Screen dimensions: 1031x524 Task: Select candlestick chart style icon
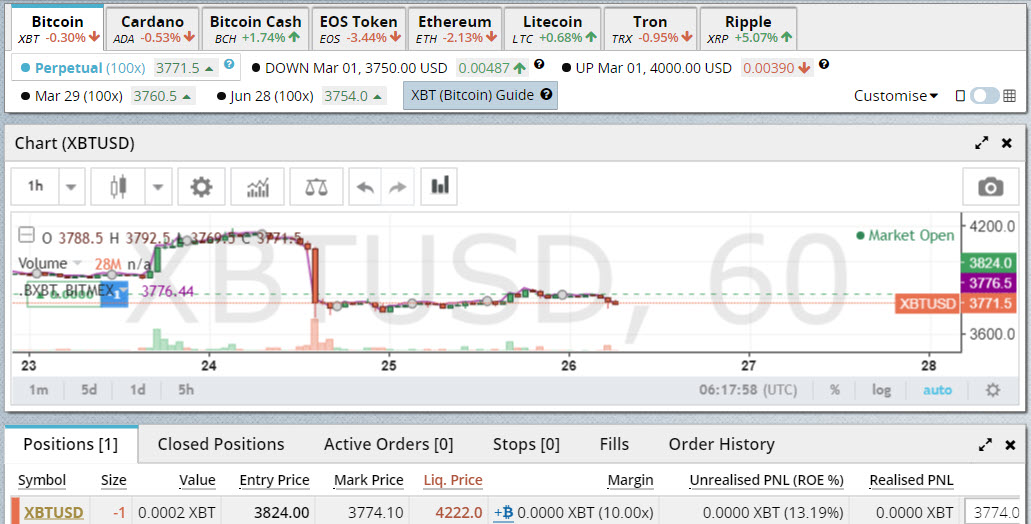(x=118, y=187)
